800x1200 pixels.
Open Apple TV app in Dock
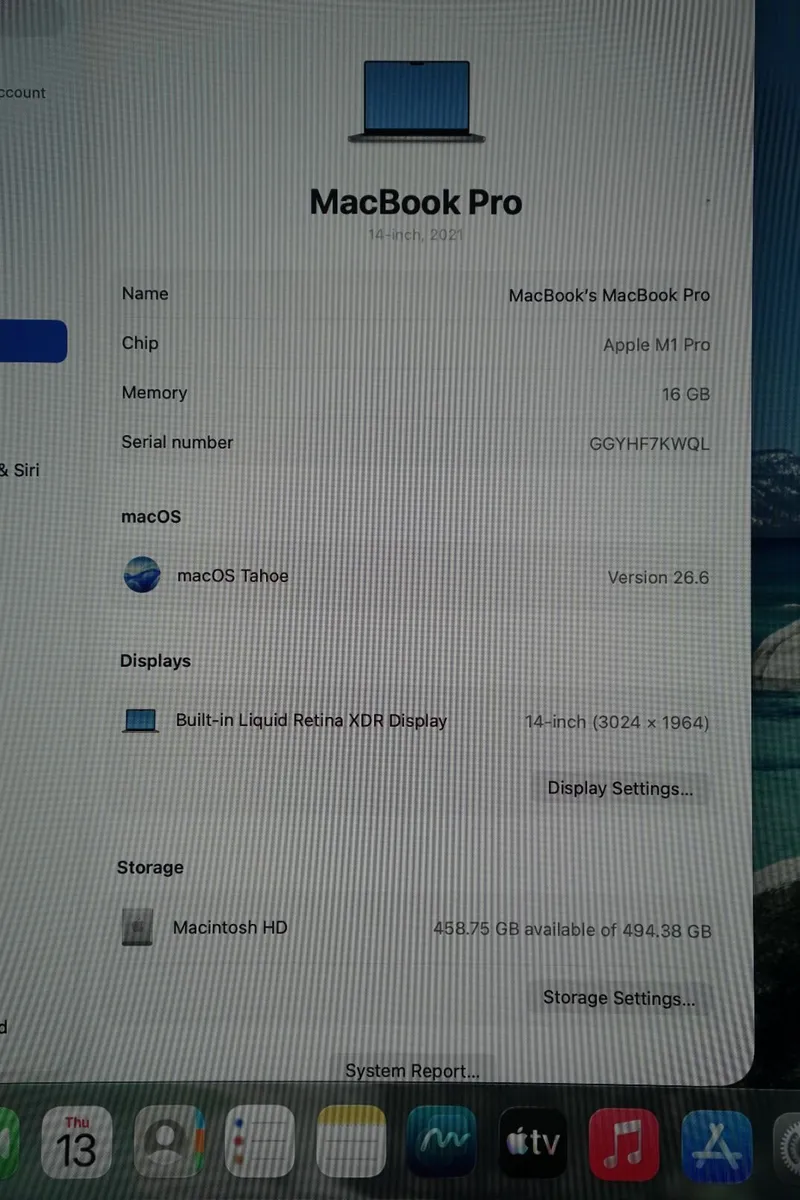point(533,1143)
